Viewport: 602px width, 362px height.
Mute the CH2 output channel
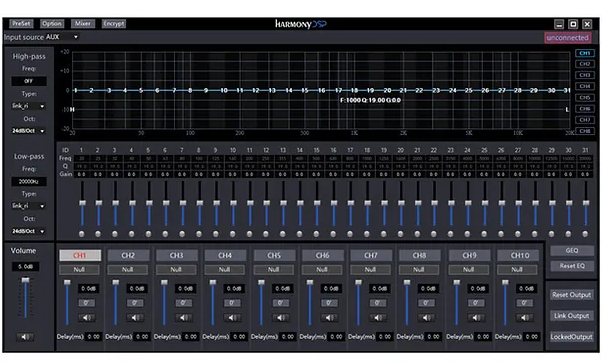136,318
